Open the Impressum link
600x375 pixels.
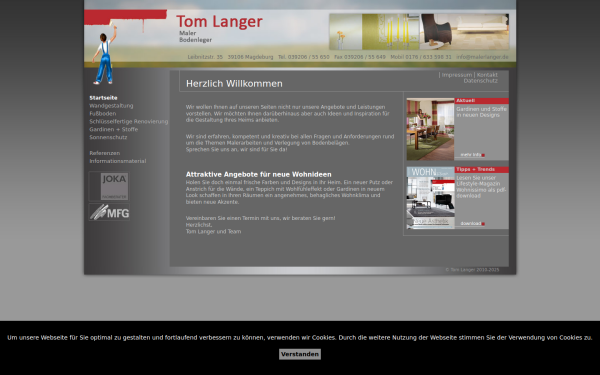[457, 75]
